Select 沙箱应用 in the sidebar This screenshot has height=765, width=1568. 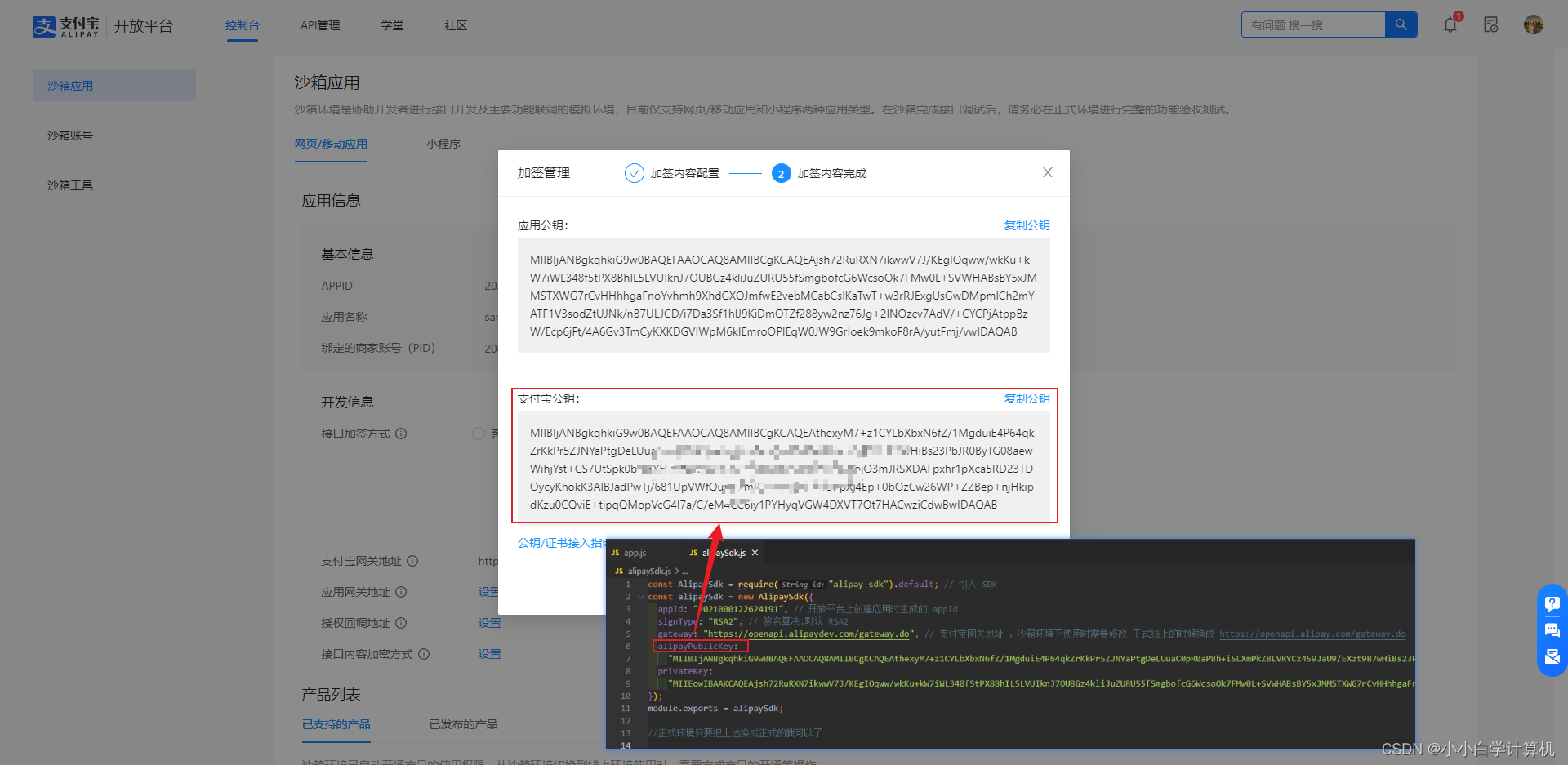click(x=114, y=85)
